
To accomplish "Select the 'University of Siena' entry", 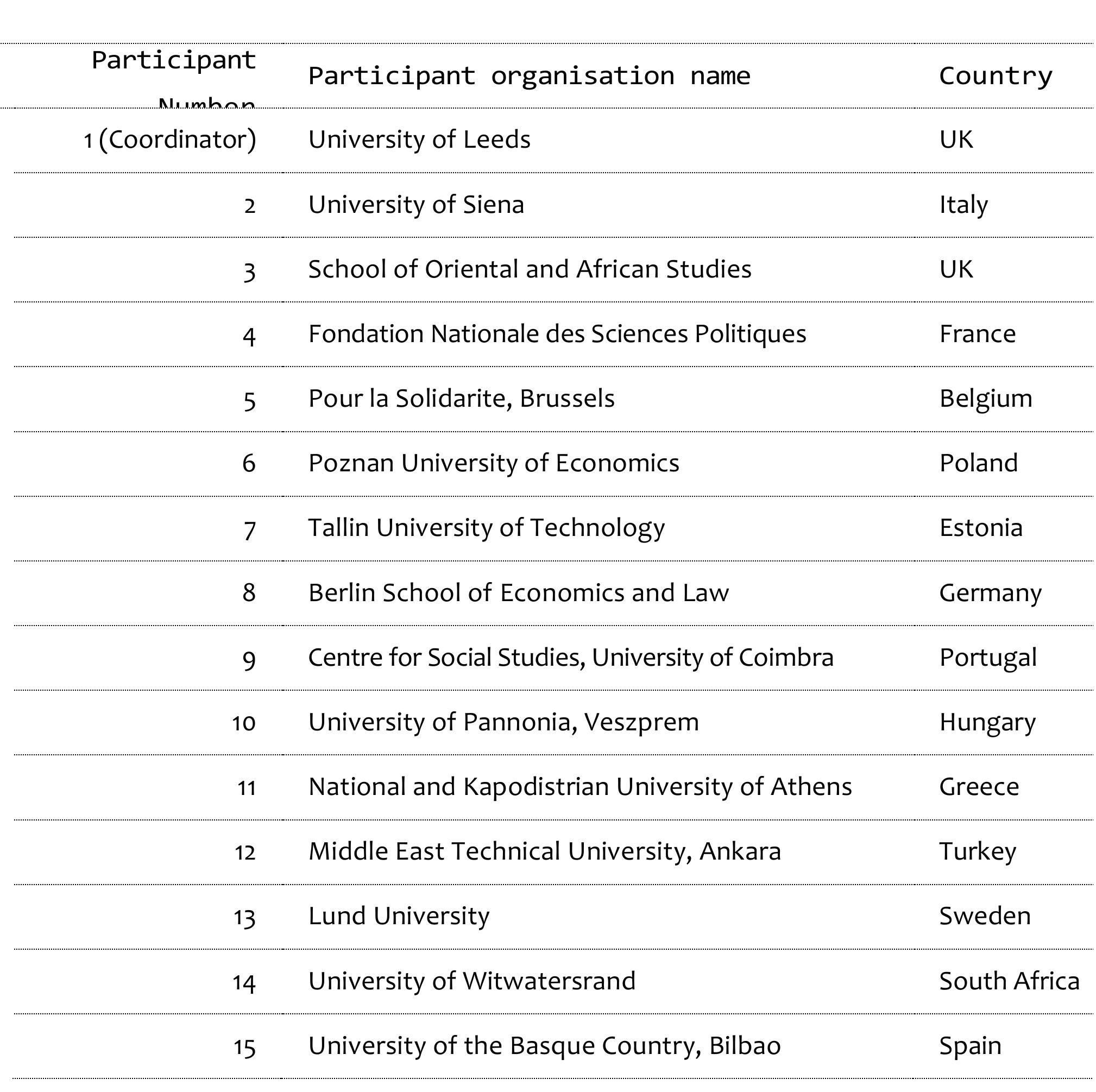I will (416, 205).
